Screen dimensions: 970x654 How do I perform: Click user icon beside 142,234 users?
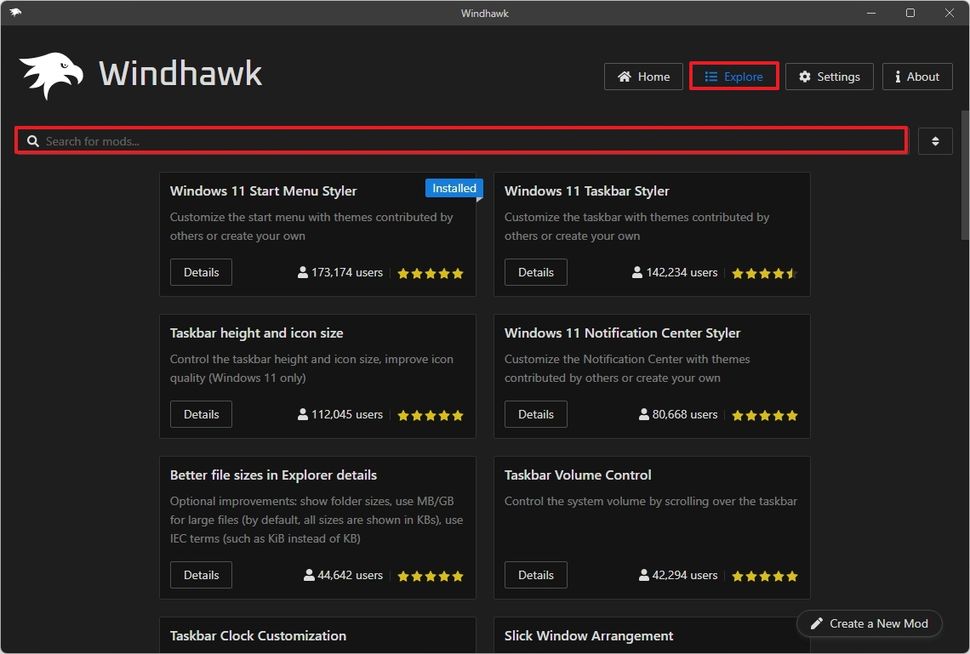(637, 272)
